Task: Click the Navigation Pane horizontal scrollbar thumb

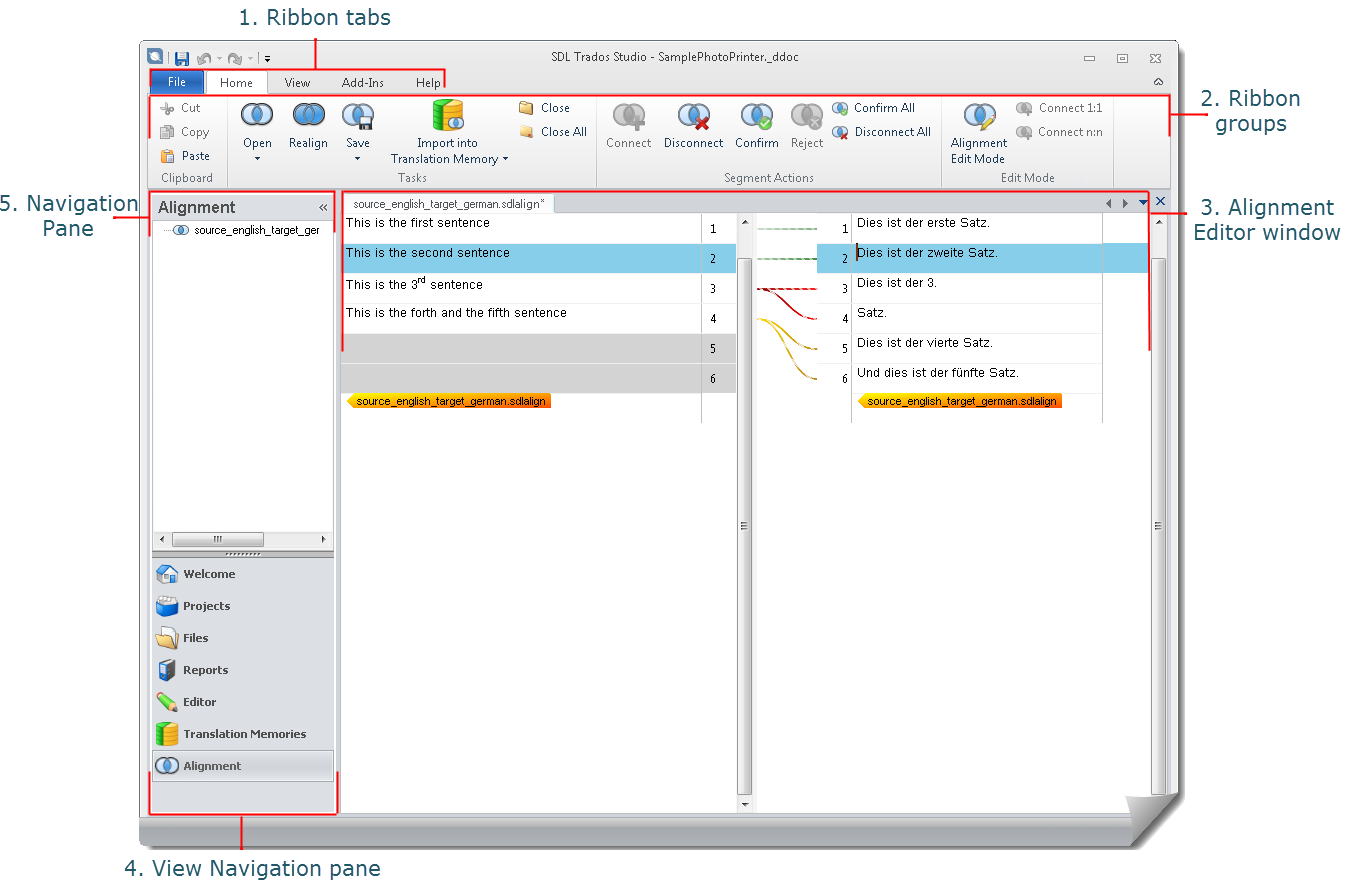Action: click(x=218, y=539)
